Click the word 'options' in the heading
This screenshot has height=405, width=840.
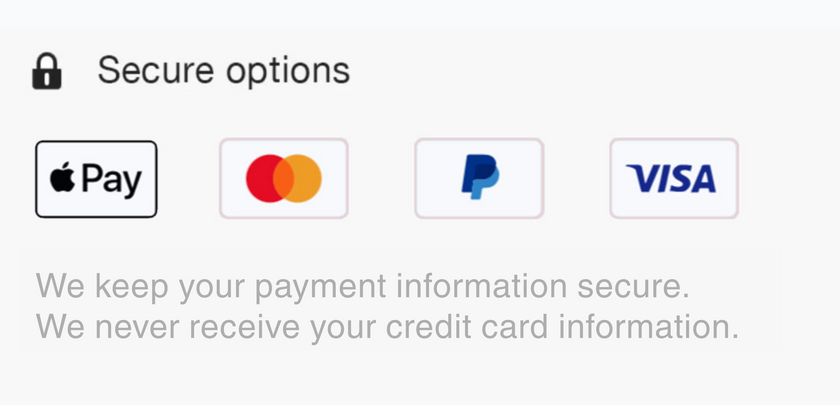(x=287, y=72)
